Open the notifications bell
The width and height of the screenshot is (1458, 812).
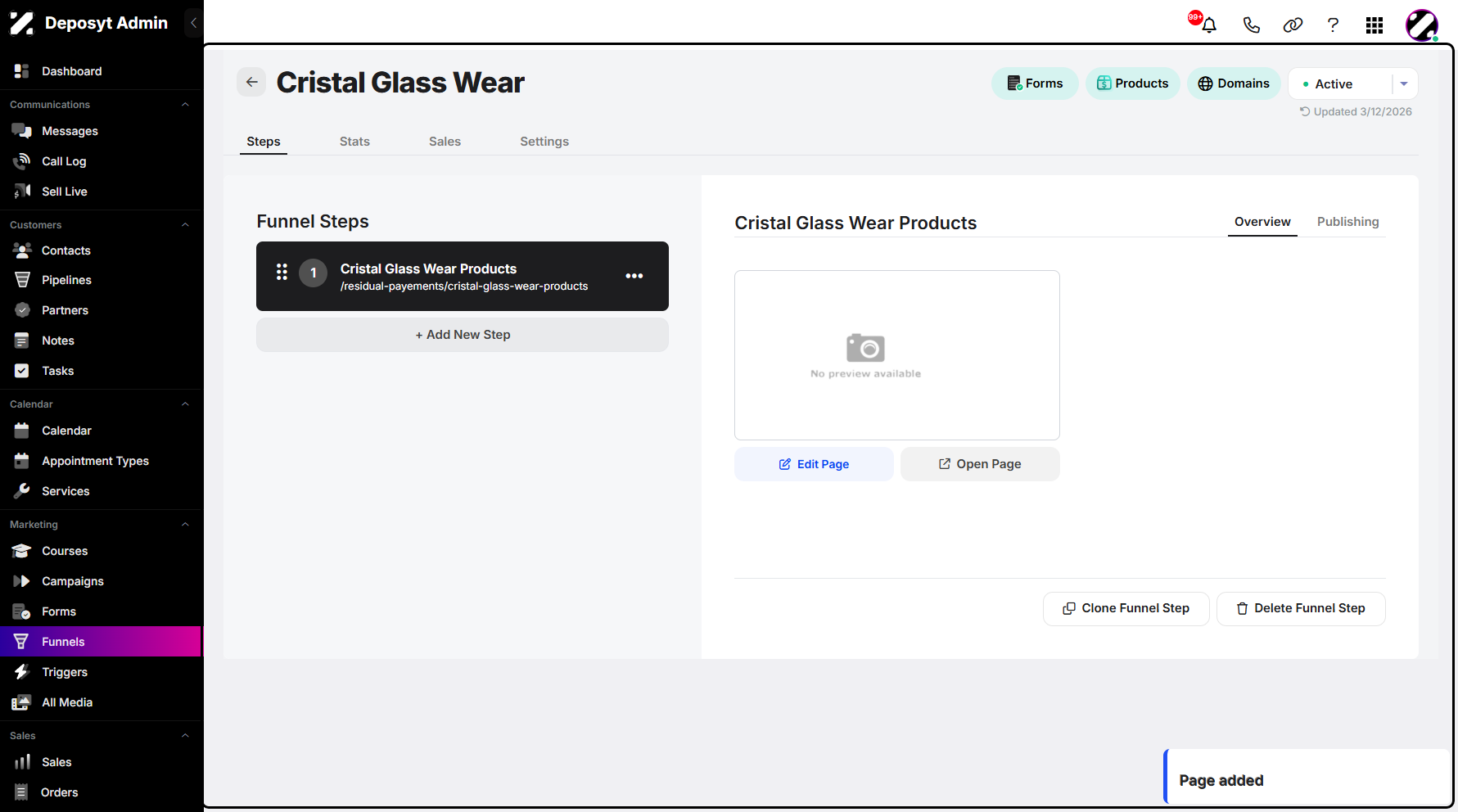point(1208,25)
